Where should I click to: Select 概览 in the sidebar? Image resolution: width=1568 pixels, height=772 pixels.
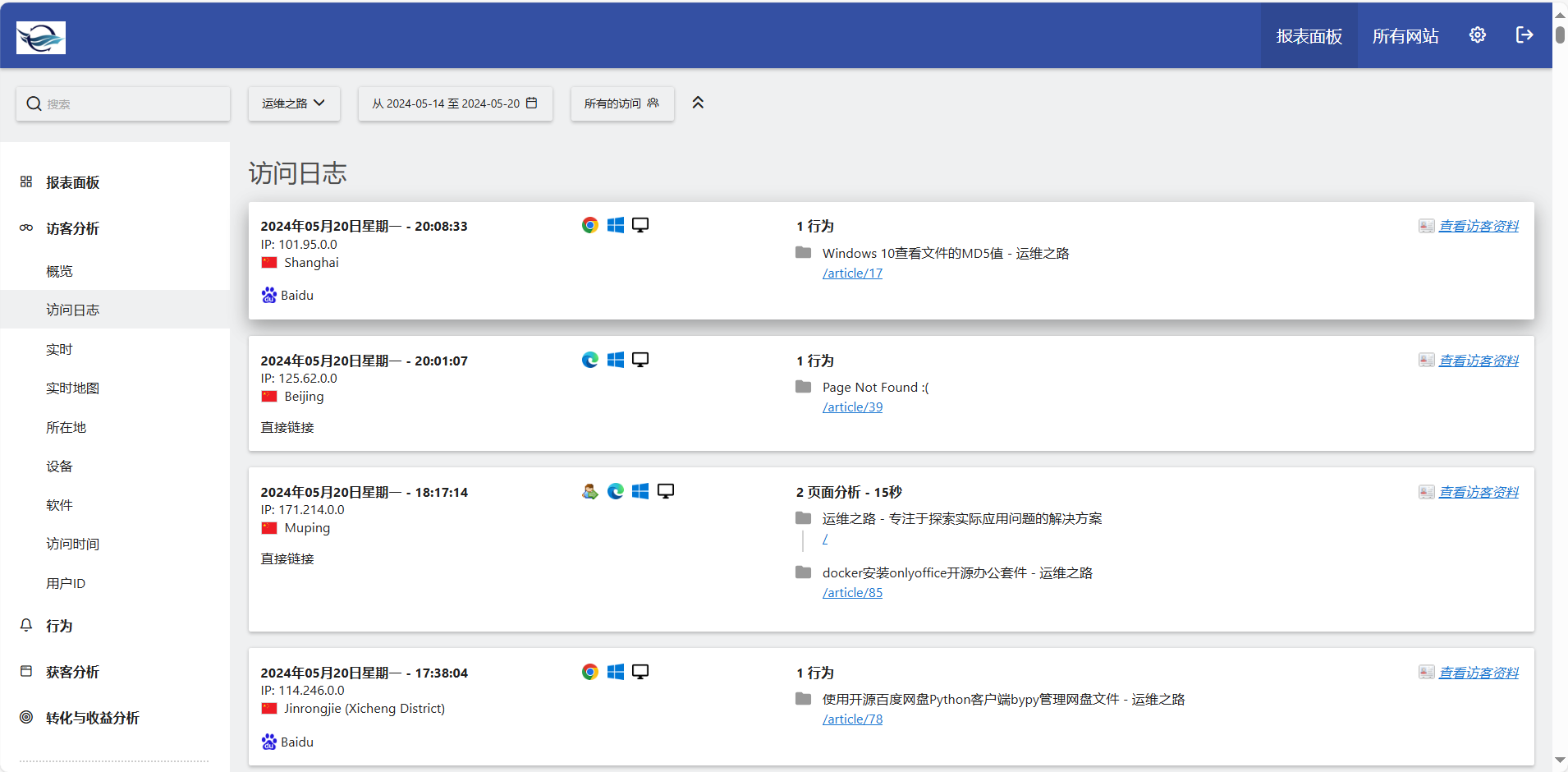click(59, 271)
